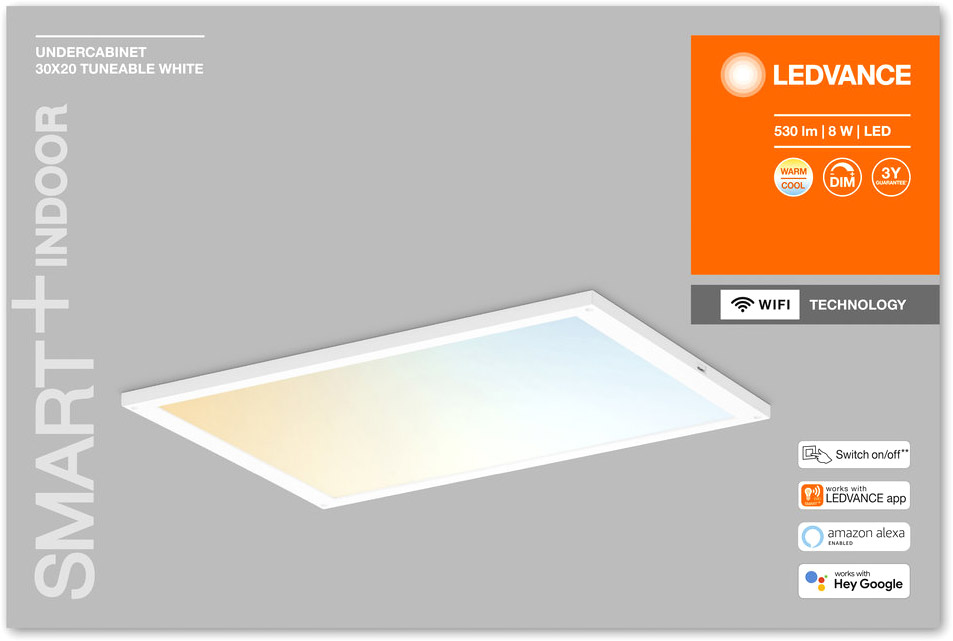Viewport: 953px width, 641px height.
Task: Click the vertical SMART+ INDOOR text
Action: click(x=53, y=351)
